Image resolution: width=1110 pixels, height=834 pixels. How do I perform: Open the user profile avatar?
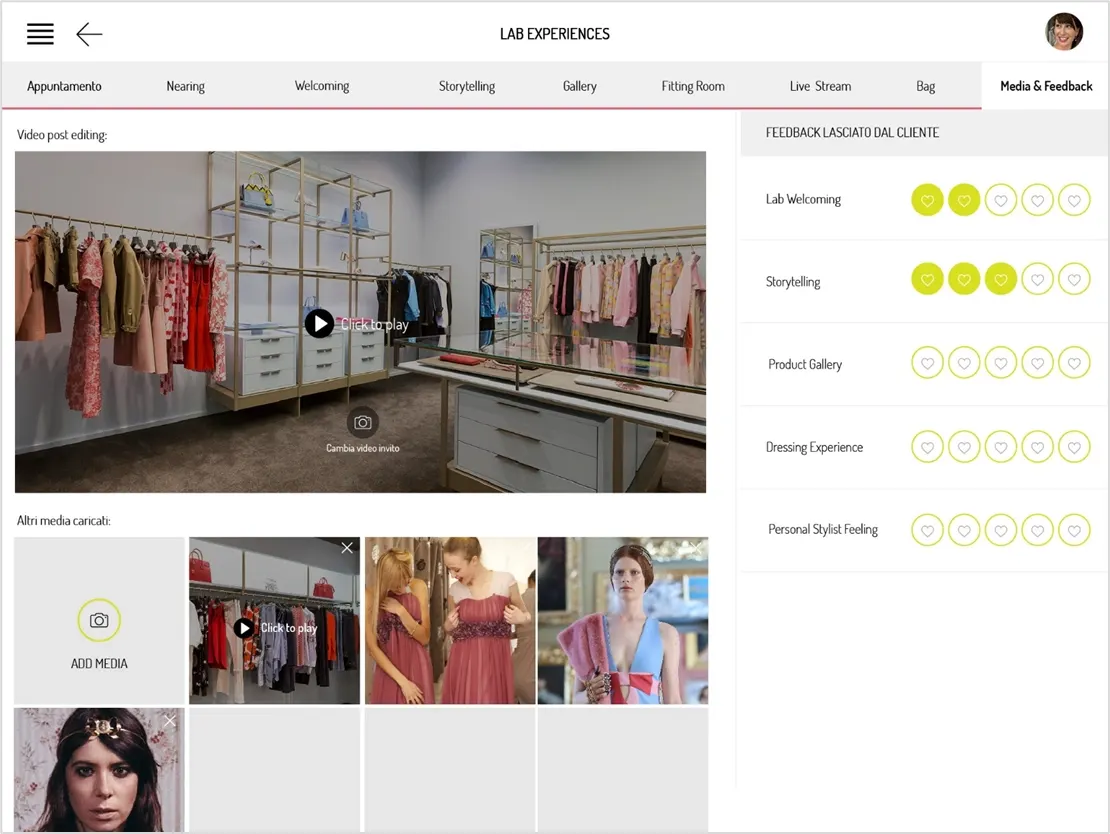coord(1064,32)
